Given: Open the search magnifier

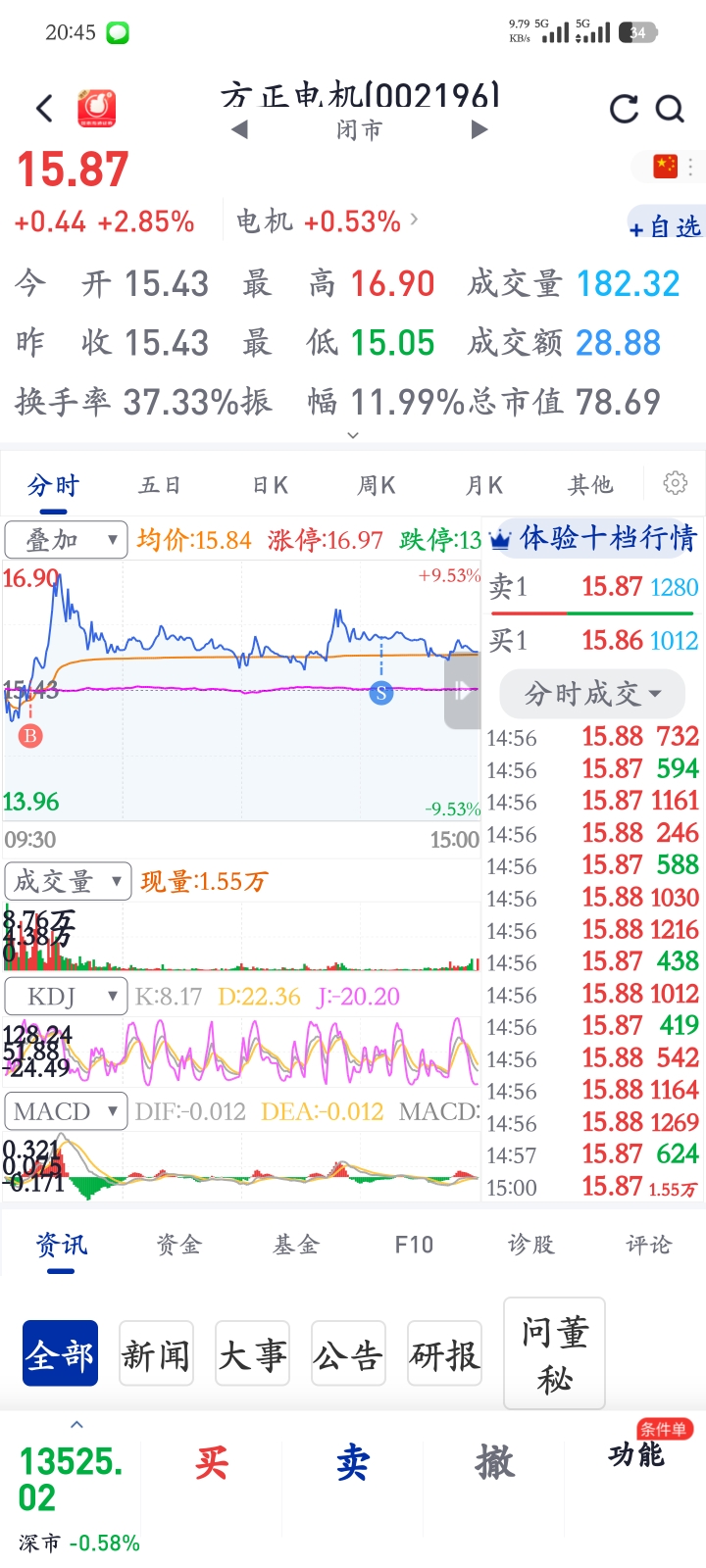Looking at the screenshot, I should (670, 109).
